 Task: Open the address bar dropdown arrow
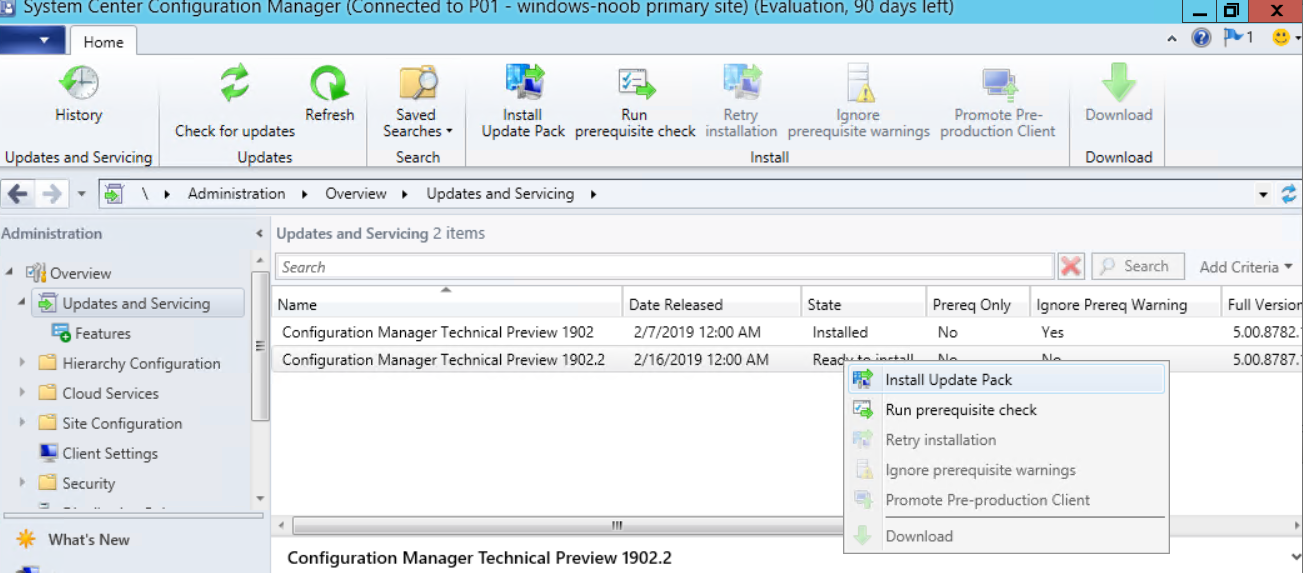coord(1263,195)
